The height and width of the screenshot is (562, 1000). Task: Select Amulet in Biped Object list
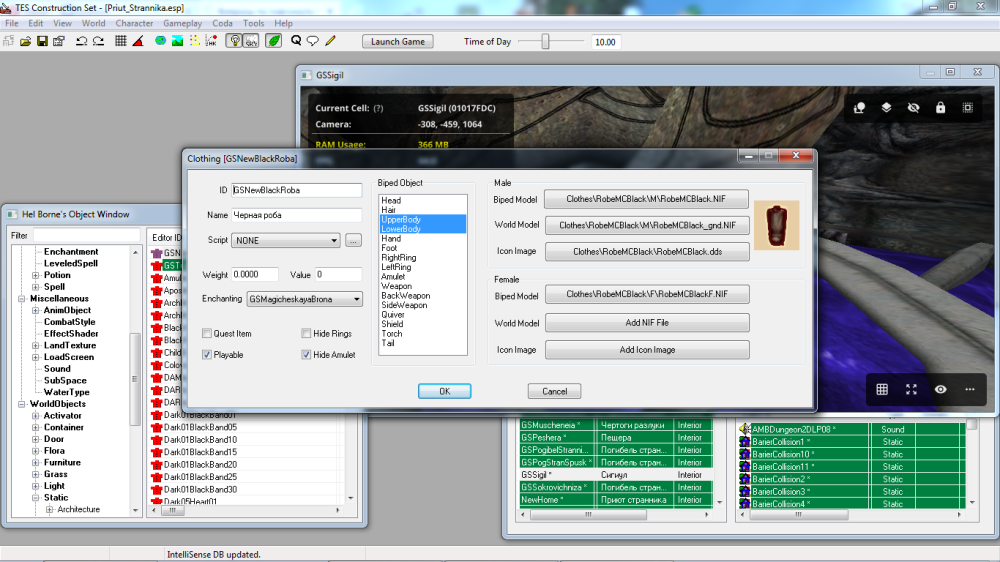click(x=393, y=277)
